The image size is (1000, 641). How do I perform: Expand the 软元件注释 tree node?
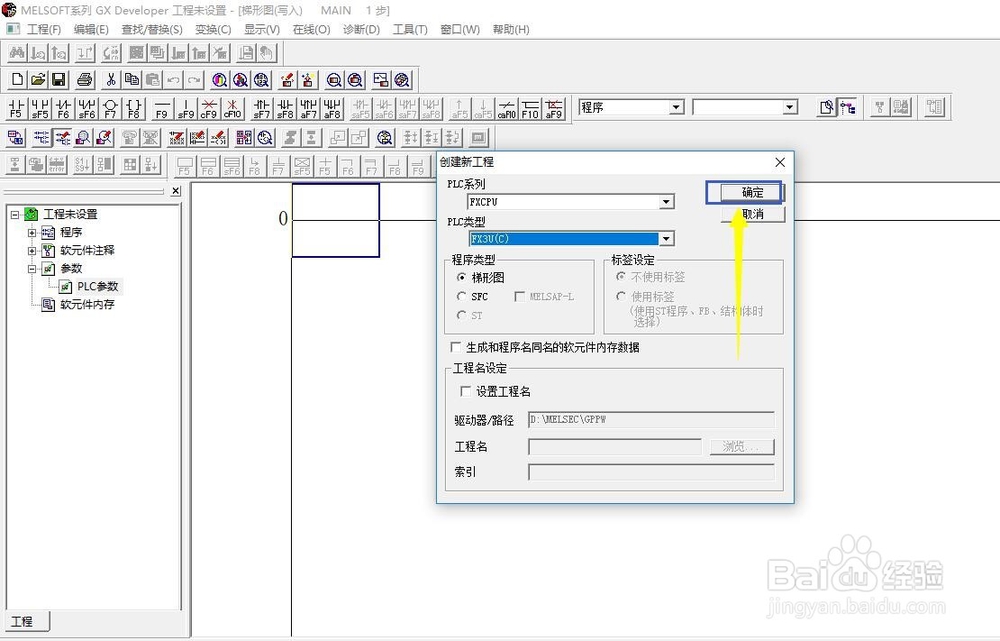pyautogui.click(x=32, y=251)
